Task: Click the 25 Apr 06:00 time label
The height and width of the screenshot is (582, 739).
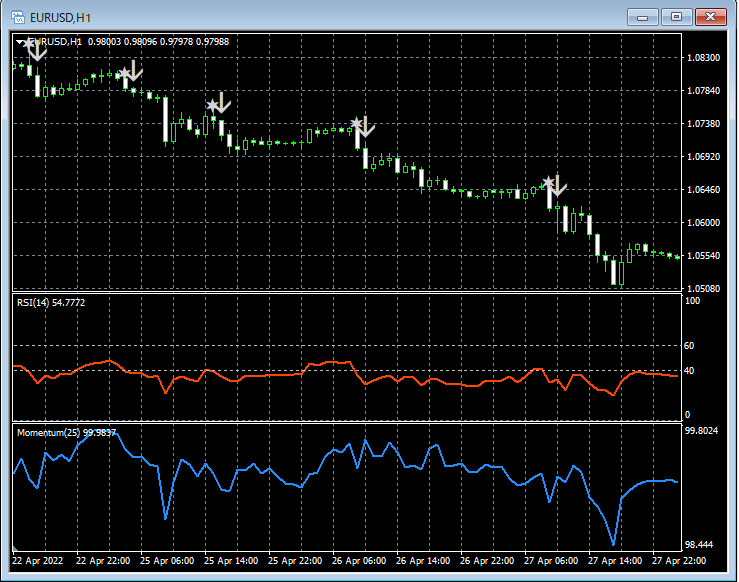Action: 167,561
